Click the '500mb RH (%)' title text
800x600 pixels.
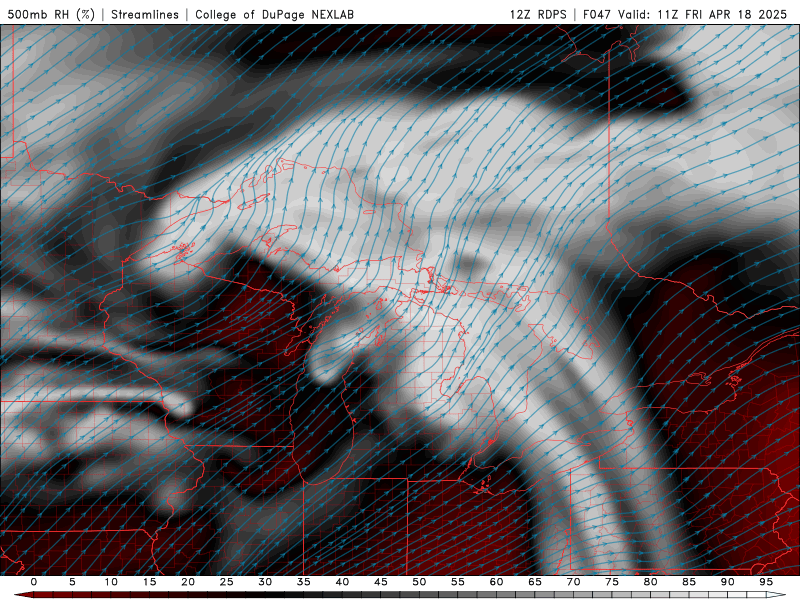[x=51, y=14]
